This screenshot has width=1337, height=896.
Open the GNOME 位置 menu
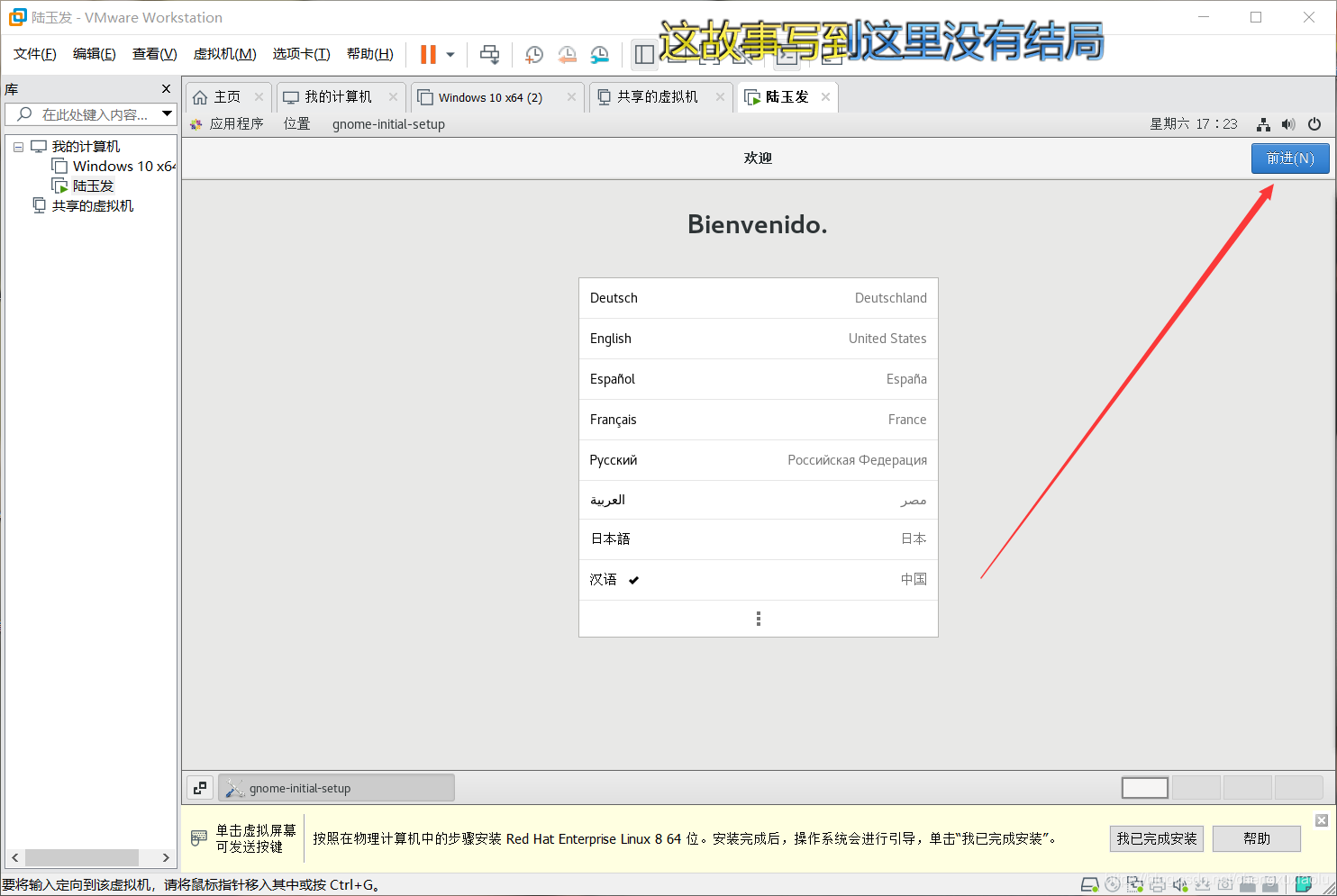pos(297,123)
